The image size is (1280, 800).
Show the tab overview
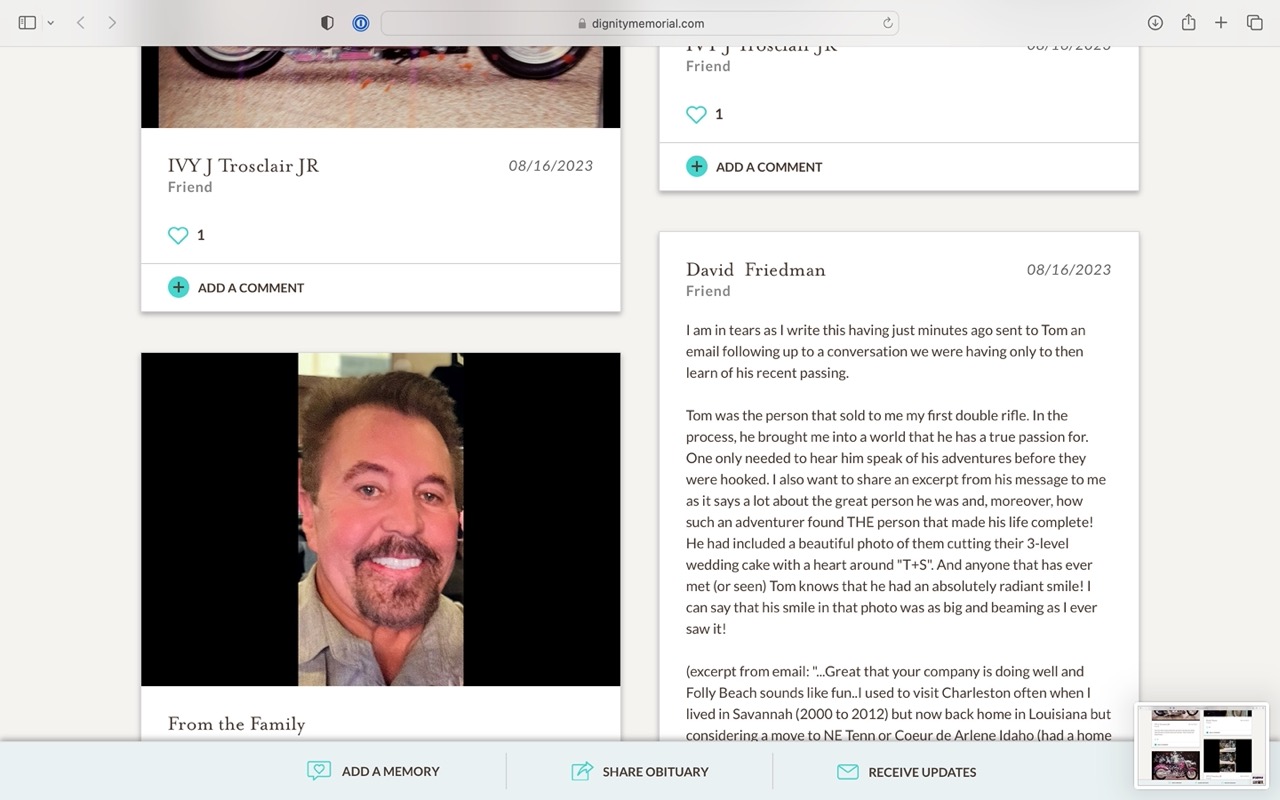pyautogui.click(x=1254, y=23)
